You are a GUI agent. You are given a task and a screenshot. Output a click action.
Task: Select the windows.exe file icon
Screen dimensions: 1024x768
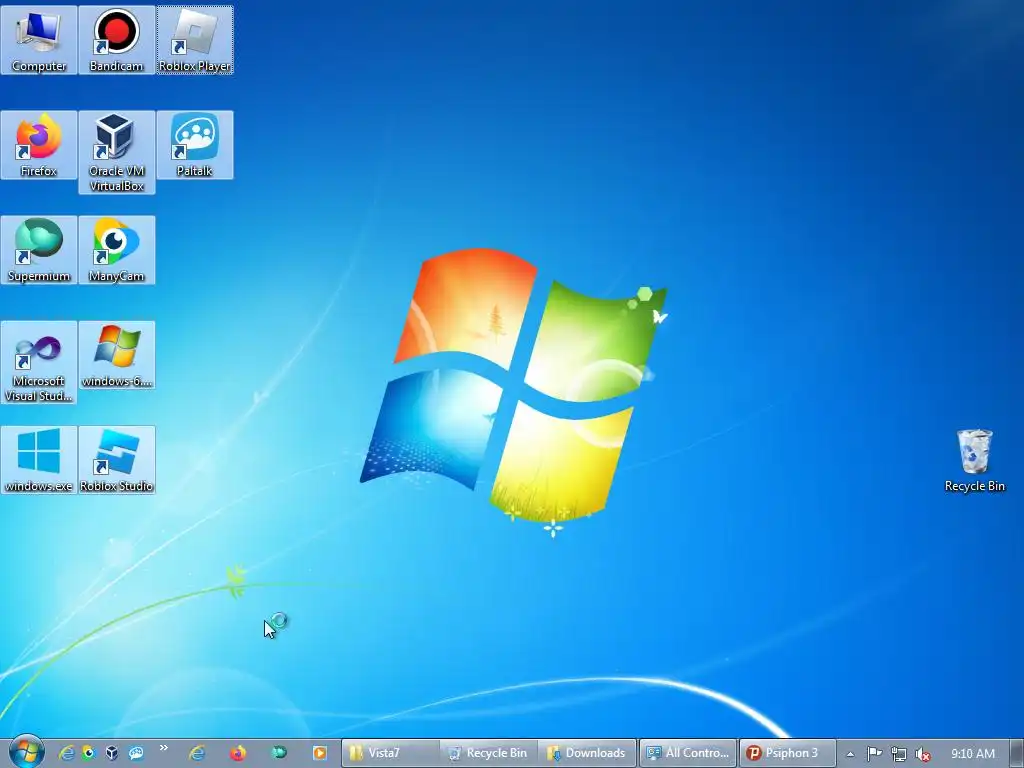(39, 460)
